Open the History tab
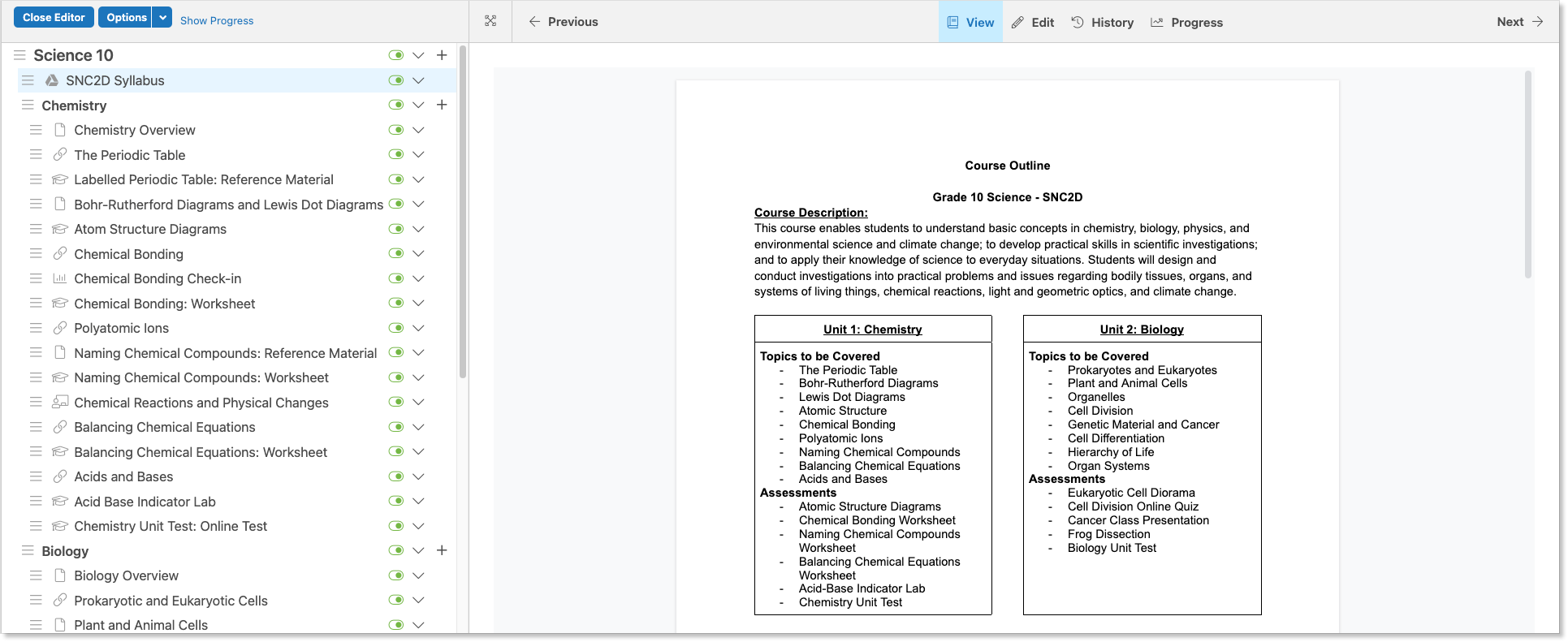1568x642 pixels. [1103, 22]
